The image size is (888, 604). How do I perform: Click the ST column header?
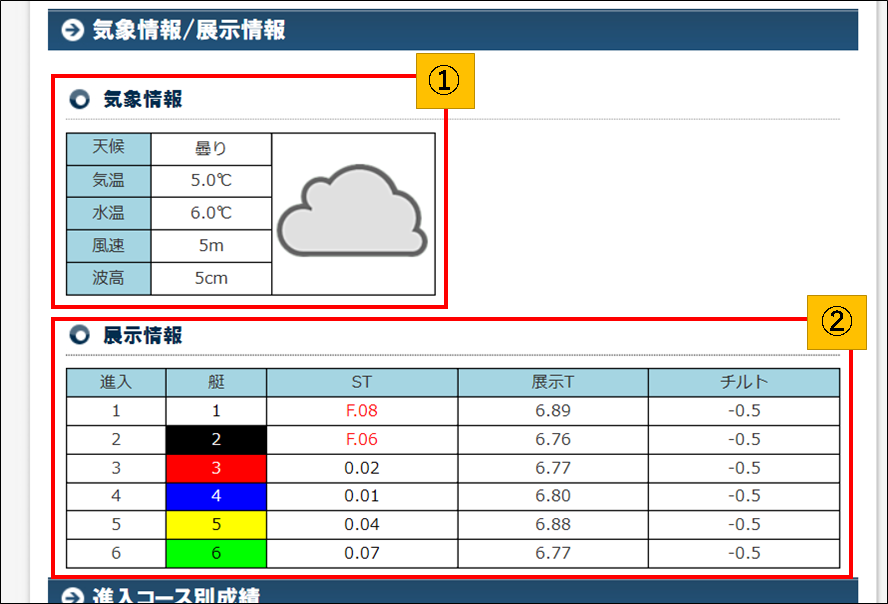(361, 382)
